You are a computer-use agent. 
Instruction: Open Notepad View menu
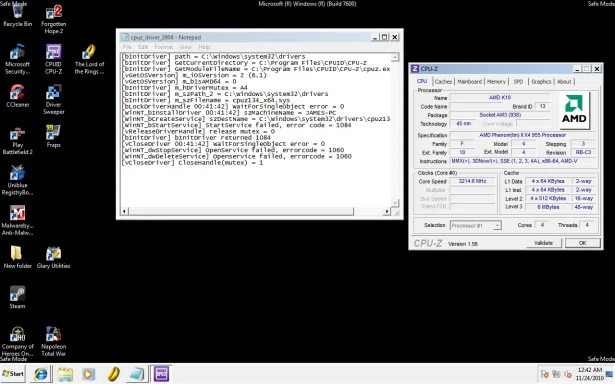tap(186, 47)
